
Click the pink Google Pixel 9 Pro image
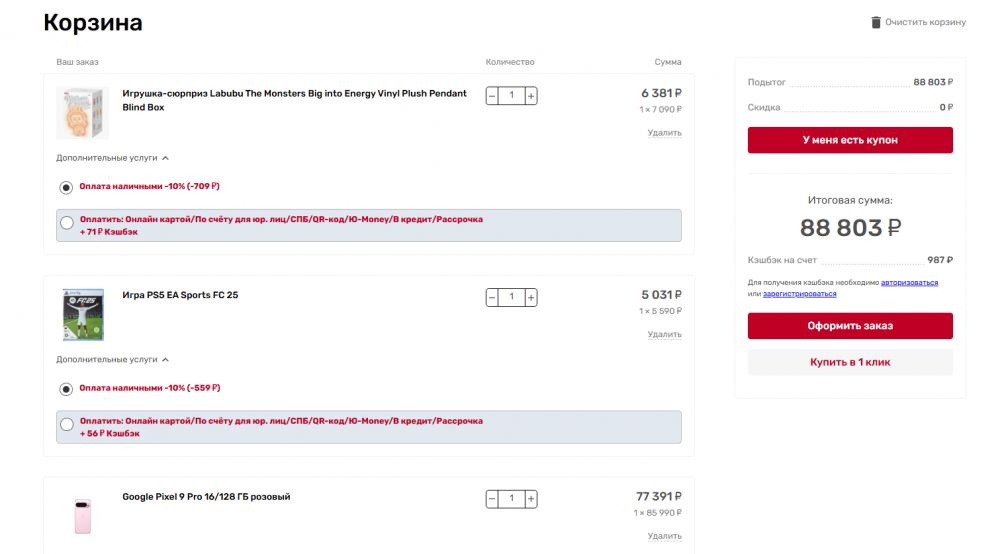click(82, 516)
